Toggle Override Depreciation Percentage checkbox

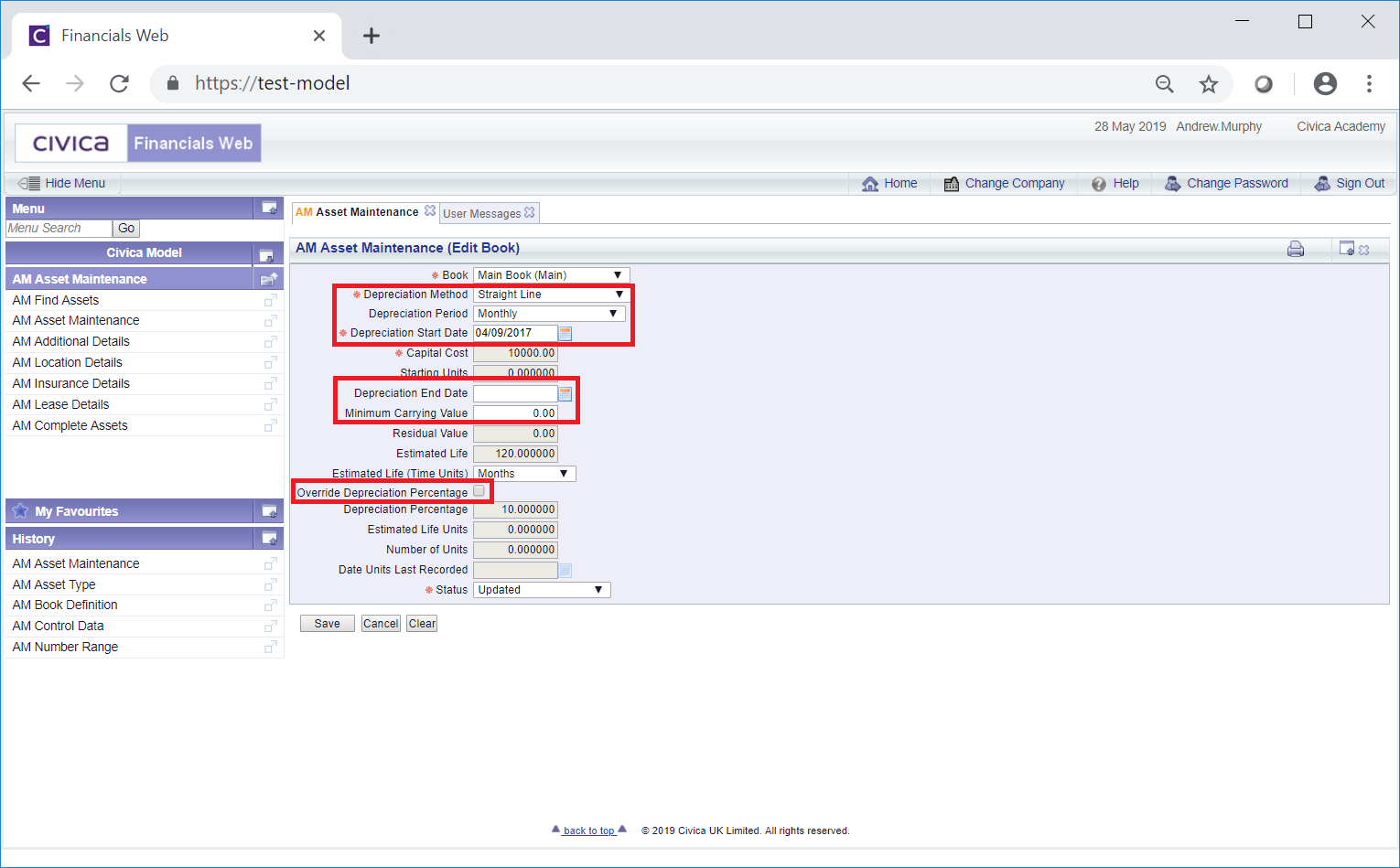coord(479,491)
